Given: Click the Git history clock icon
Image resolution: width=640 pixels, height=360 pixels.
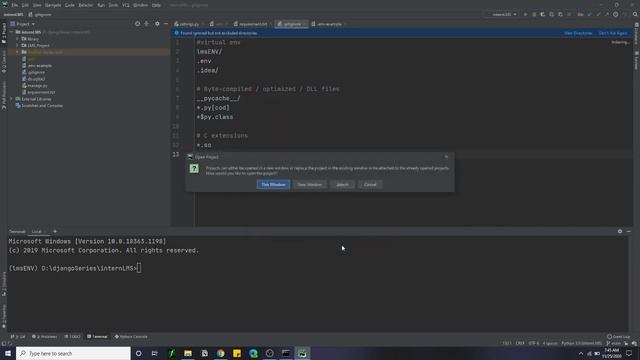Looking at the screenshot, I should 616,14.
